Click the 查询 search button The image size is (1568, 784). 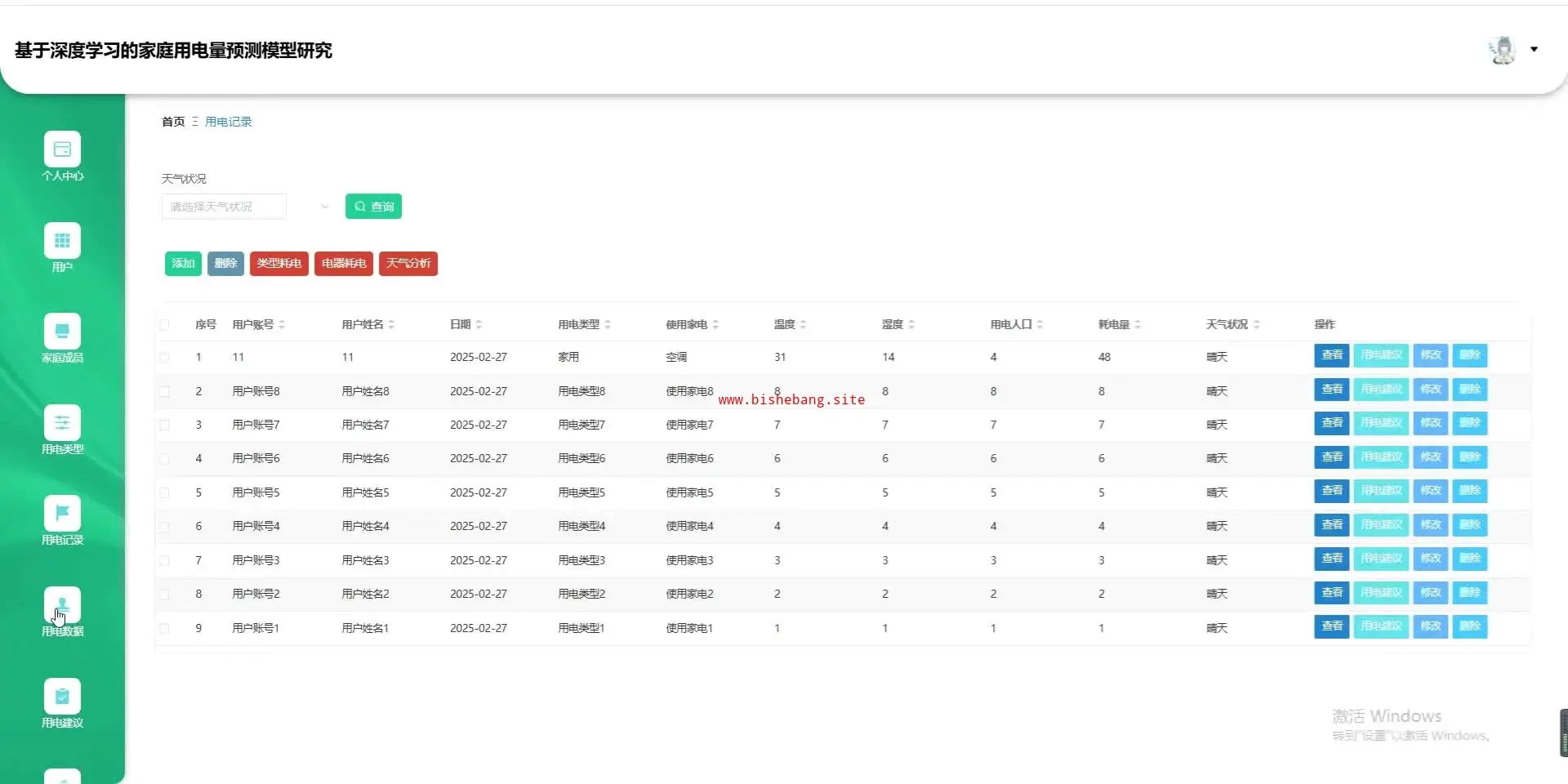coord(373,207)
